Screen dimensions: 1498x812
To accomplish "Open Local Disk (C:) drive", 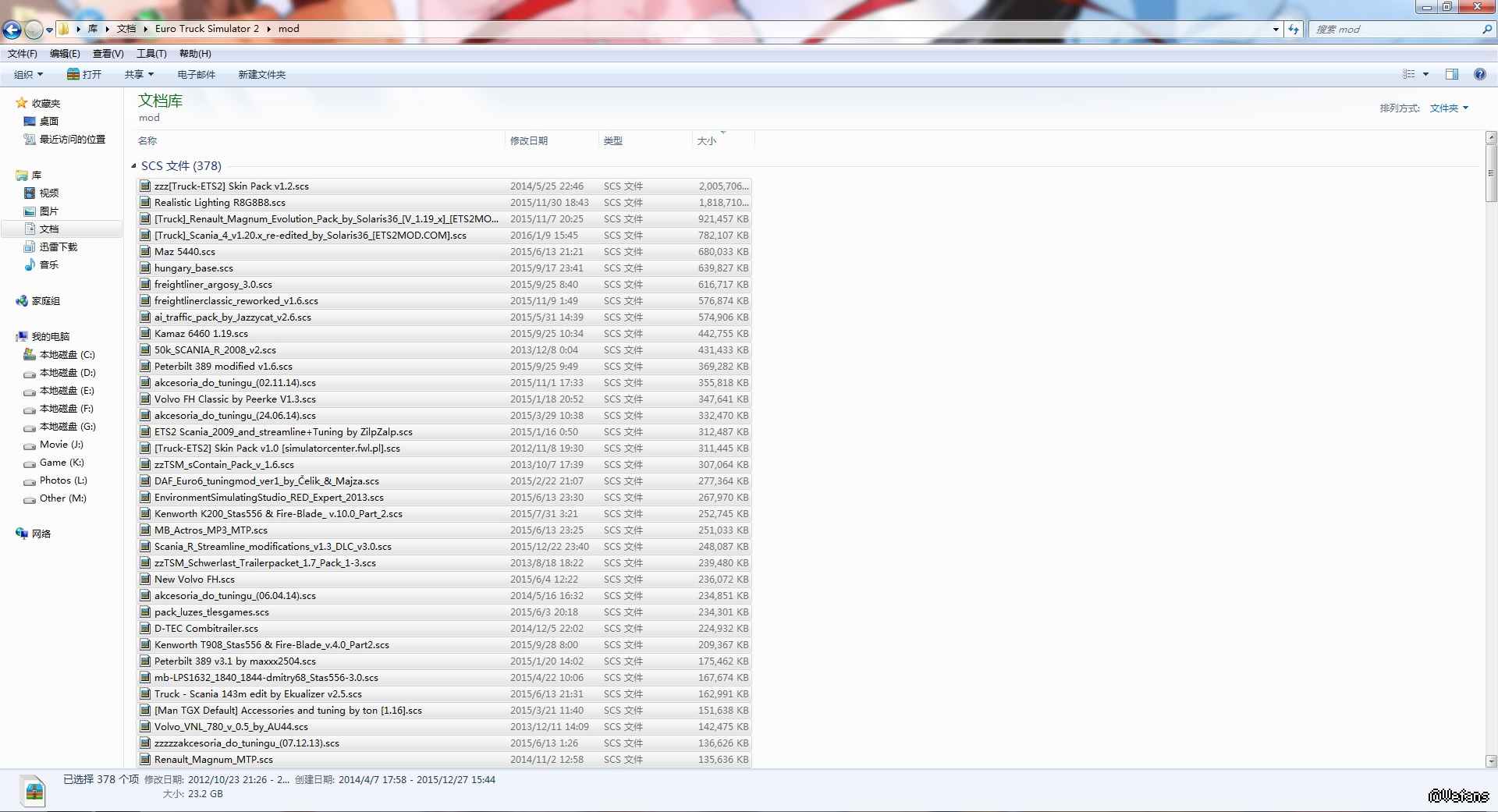I will click(66, 354).
